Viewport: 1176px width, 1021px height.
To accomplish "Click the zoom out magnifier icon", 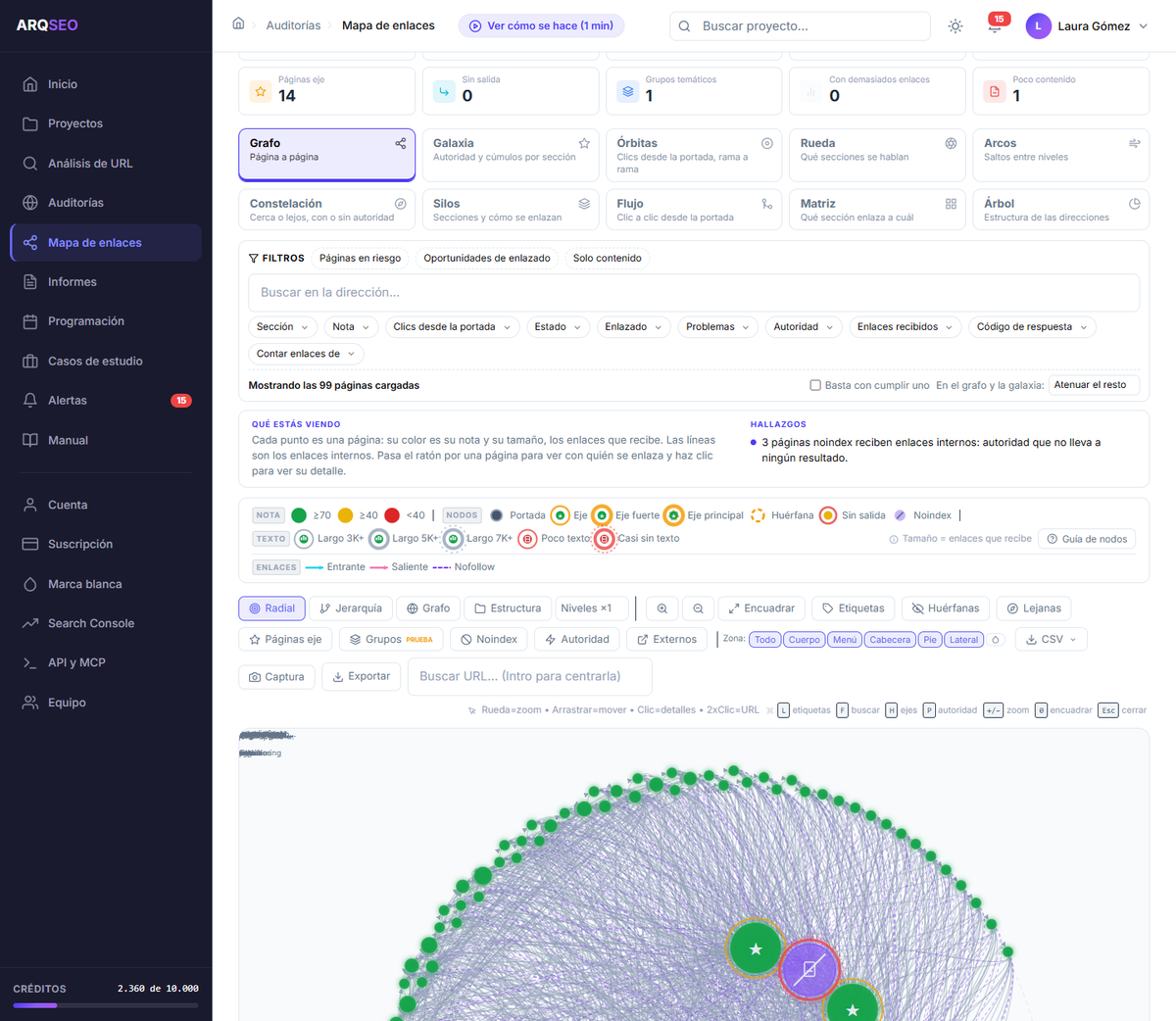I will coord(698,608).
